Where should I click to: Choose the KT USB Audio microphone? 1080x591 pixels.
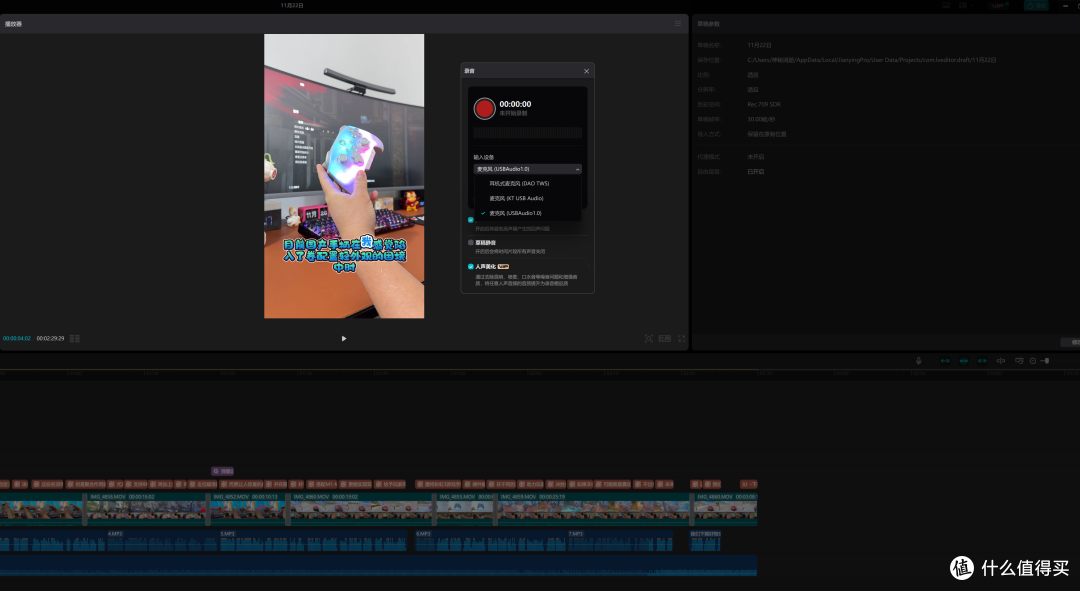pyautogui.click(x=528, y=198)
